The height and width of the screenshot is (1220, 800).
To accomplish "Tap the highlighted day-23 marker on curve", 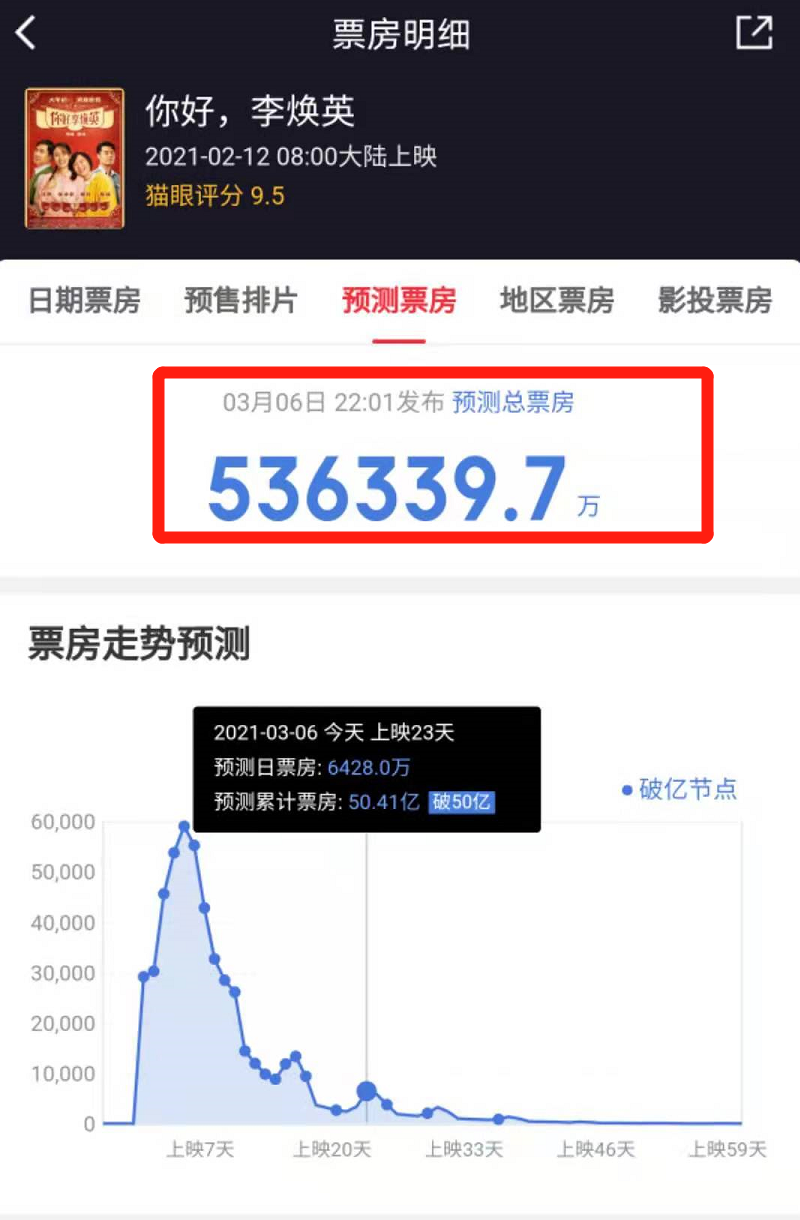I will coord(366,1091).
